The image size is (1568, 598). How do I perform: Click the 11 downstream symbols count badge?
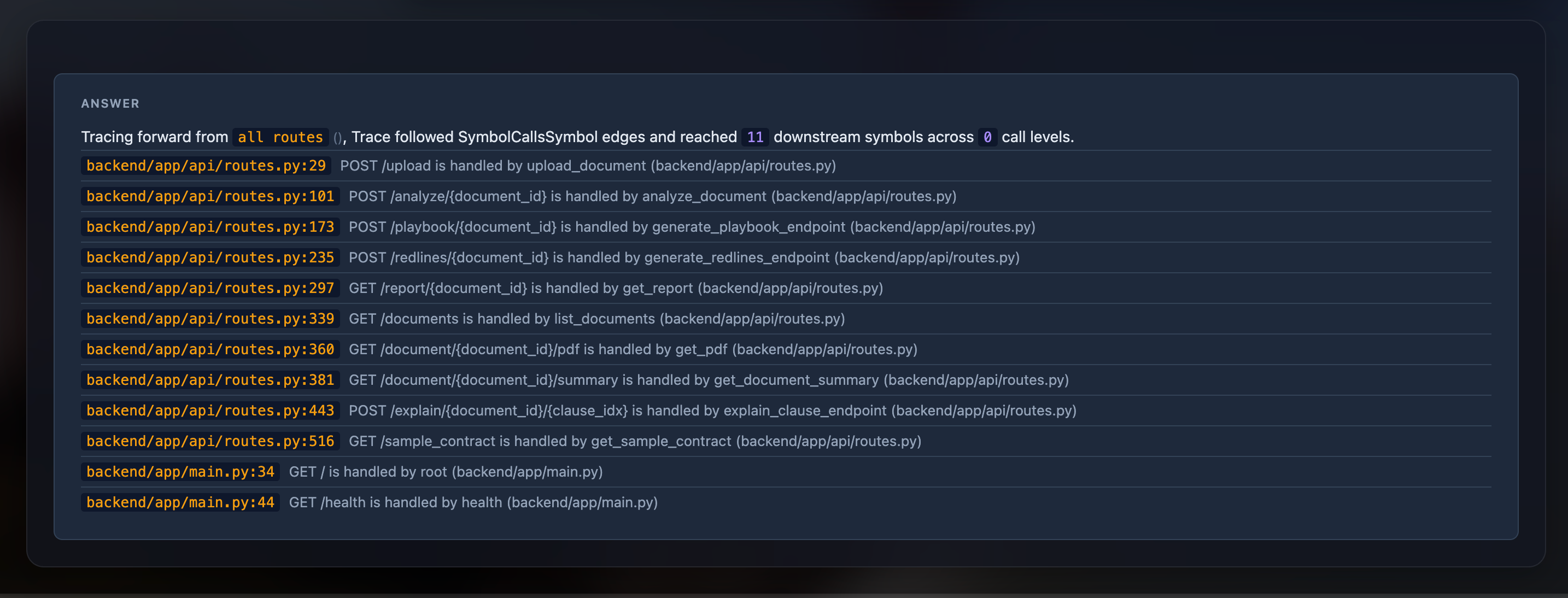755,137
